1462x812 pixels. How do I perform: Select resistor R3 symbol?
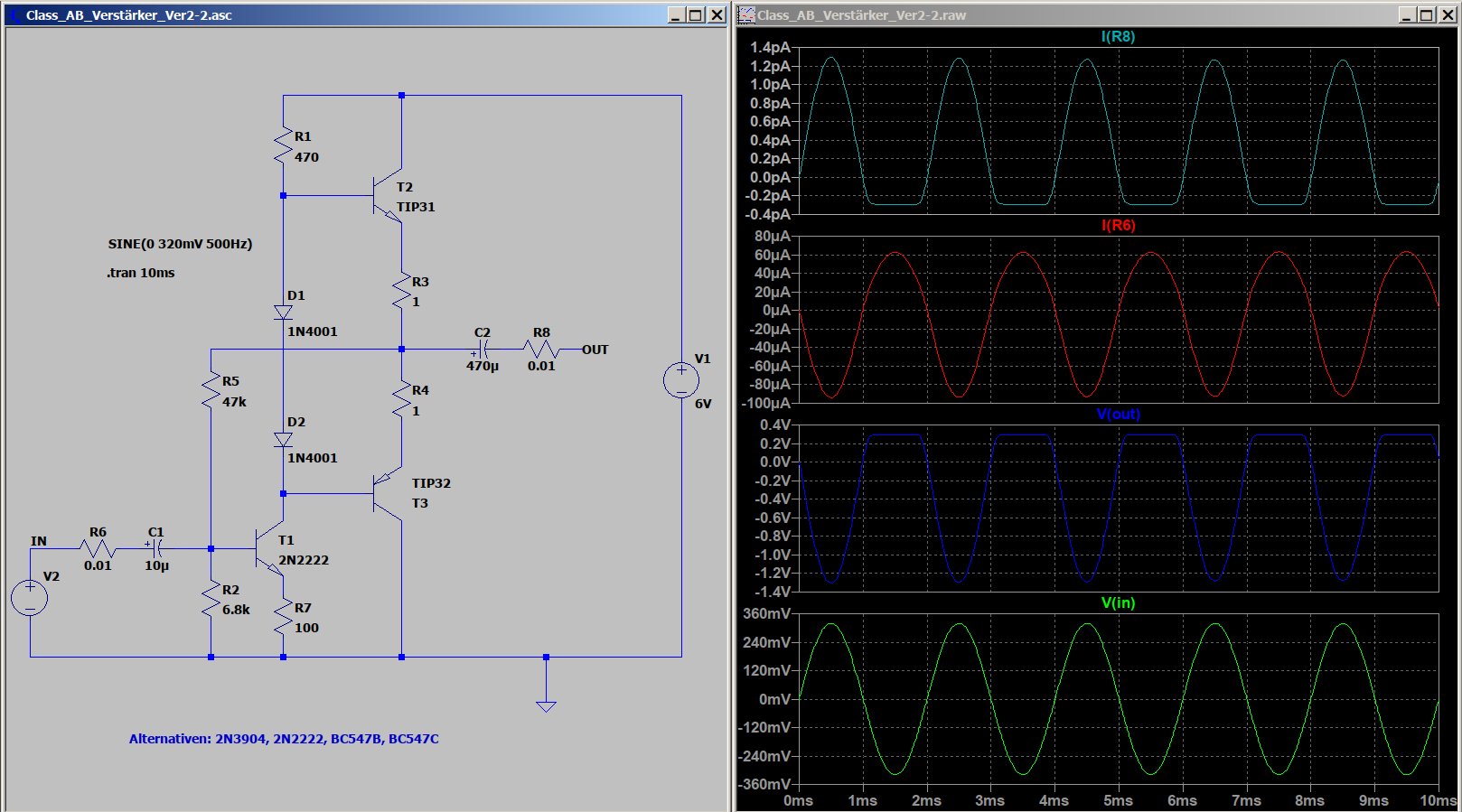(401, 291)
